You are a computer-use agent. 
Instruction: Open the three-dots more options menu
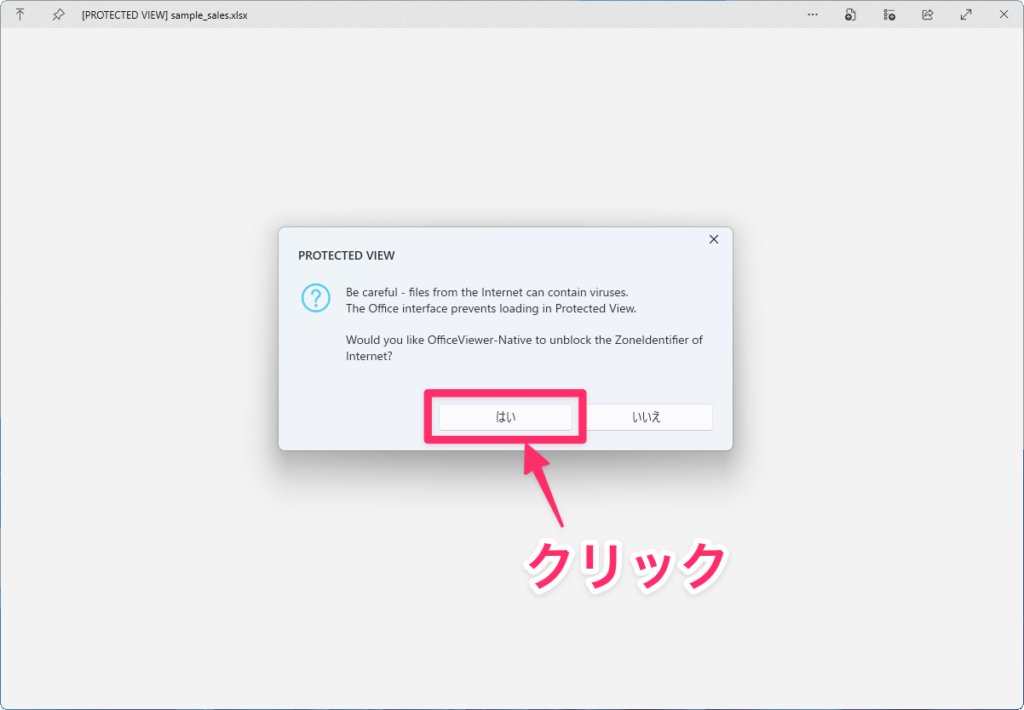pos(812,15)
